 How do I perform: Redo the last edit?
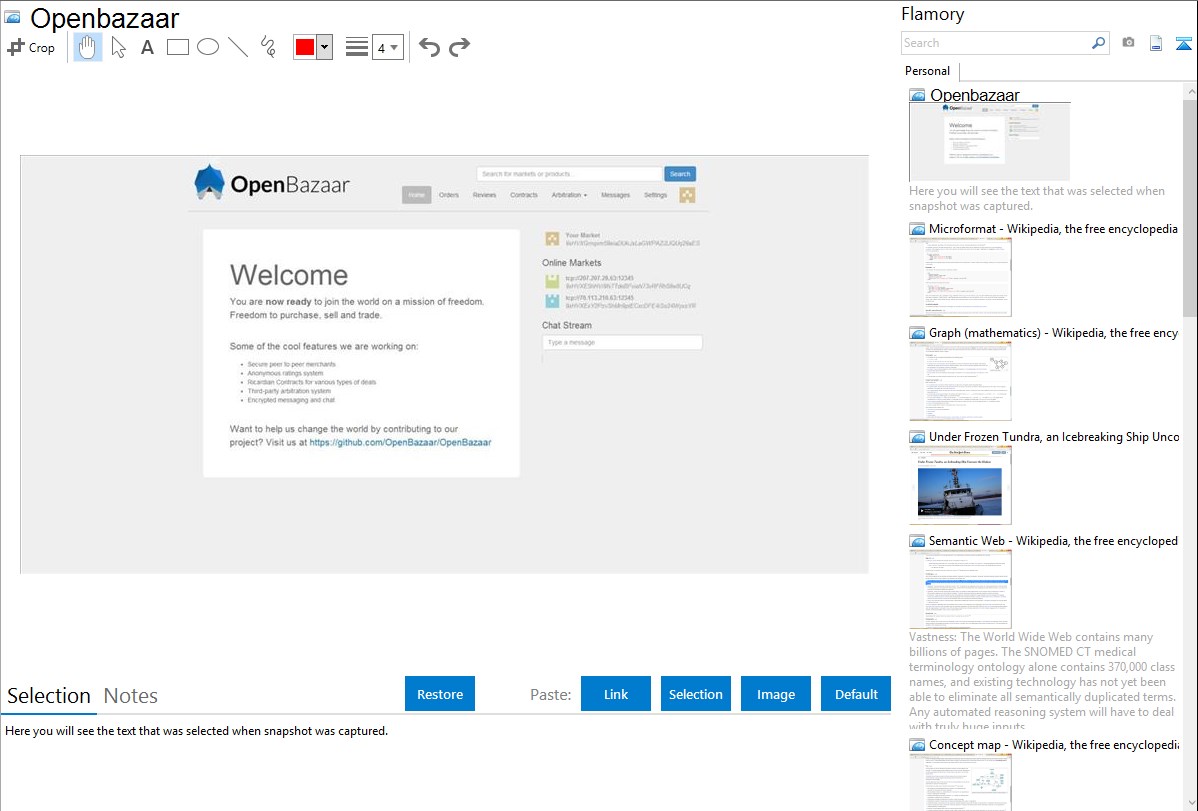(459, 47)
